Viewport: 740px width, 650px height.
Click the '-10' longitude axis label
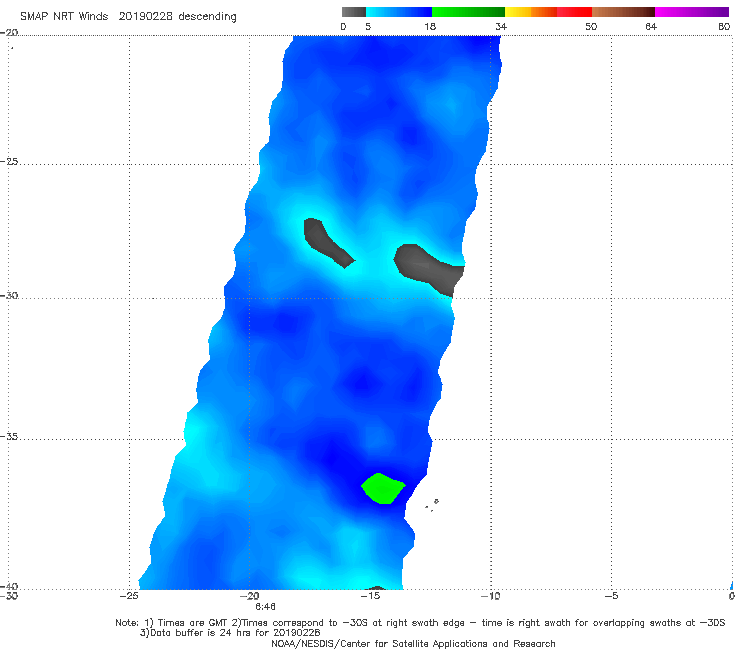[x=490, y=596]
